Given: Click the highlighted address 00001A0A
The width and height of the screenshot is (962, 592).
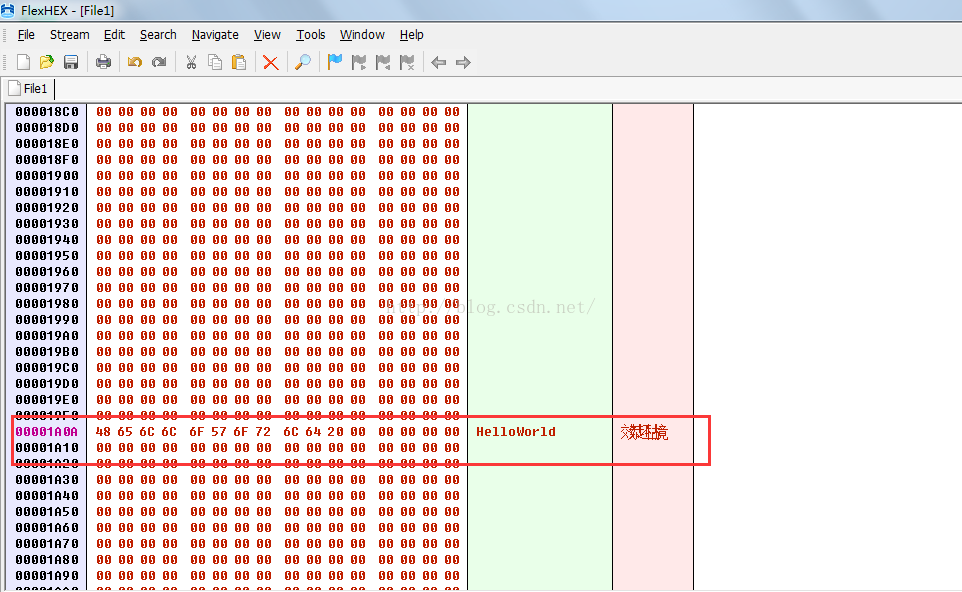Looking at the screenshot, I should coord(47,432).
